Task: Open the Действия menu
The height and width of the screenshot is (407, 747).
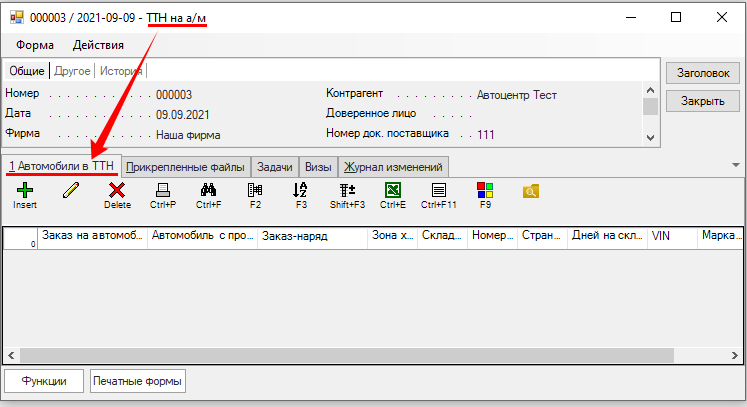Action: pos(98,45)
